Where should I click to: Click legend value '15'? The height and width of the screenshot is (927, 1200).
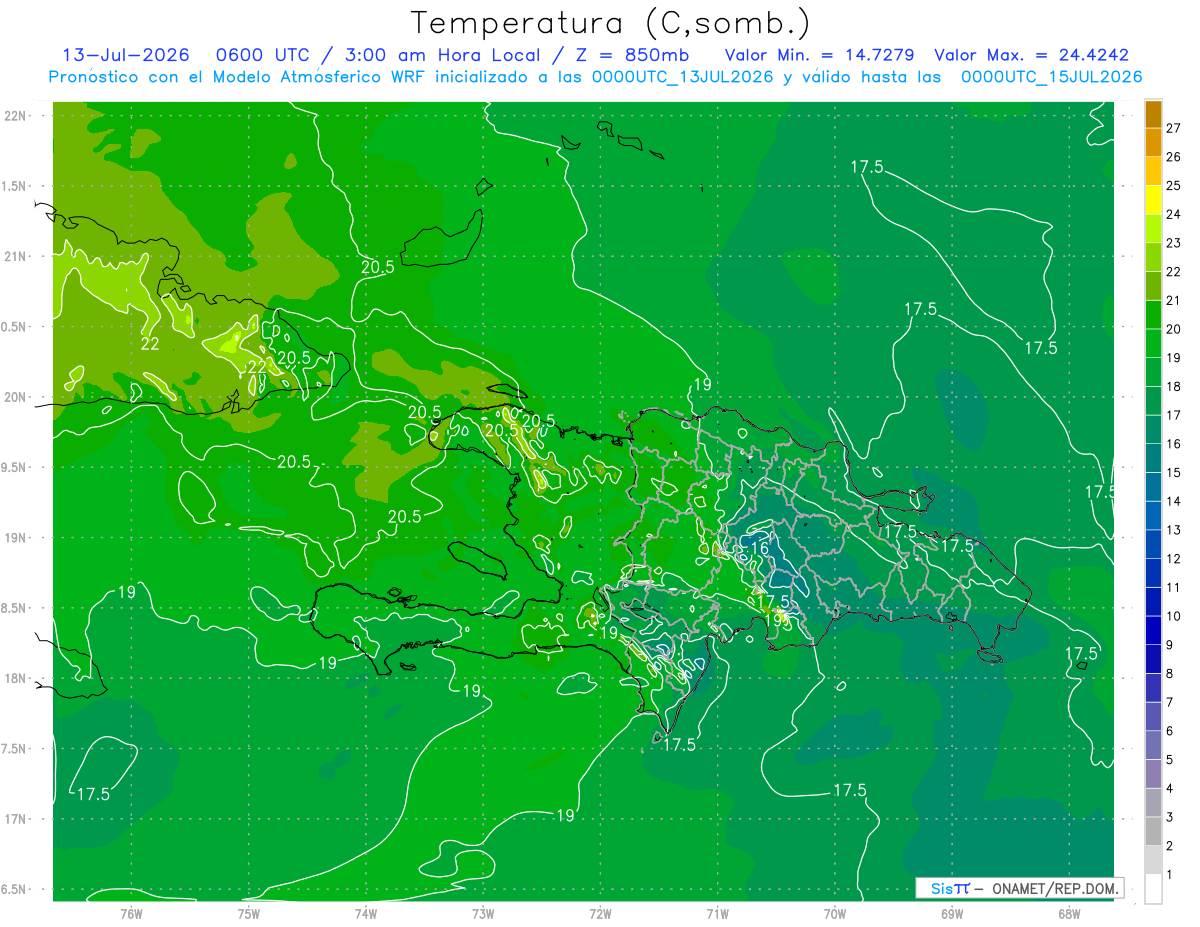coord(1175,472)
